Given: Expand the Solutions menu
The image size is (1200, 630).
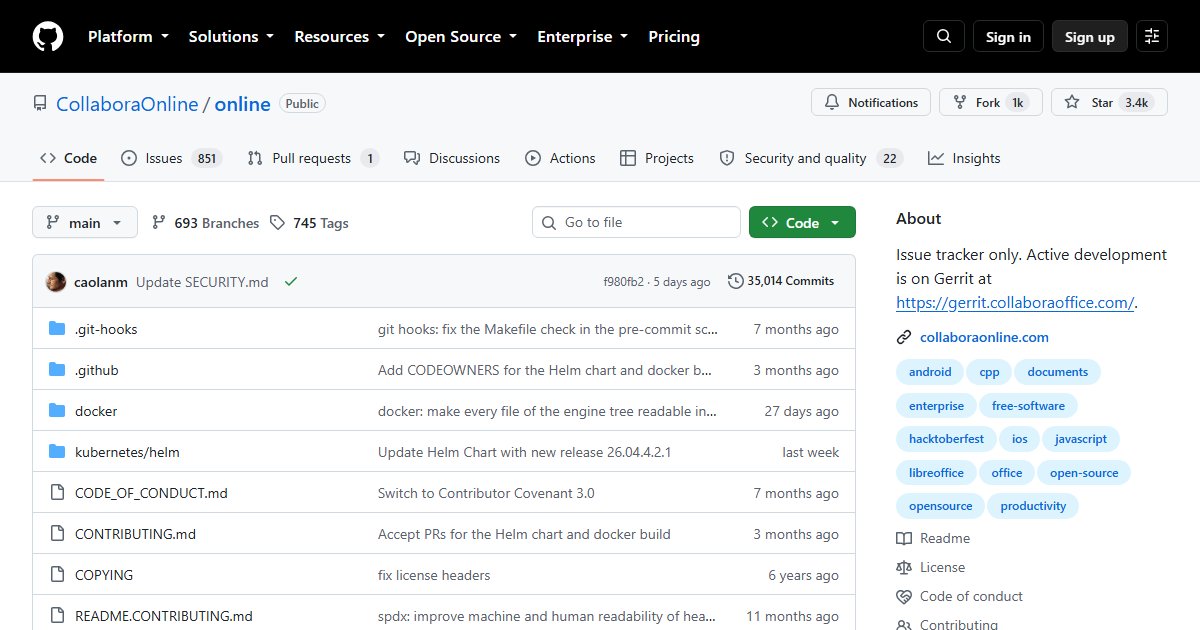Looking at the screenshot, I should click(231, 36).
